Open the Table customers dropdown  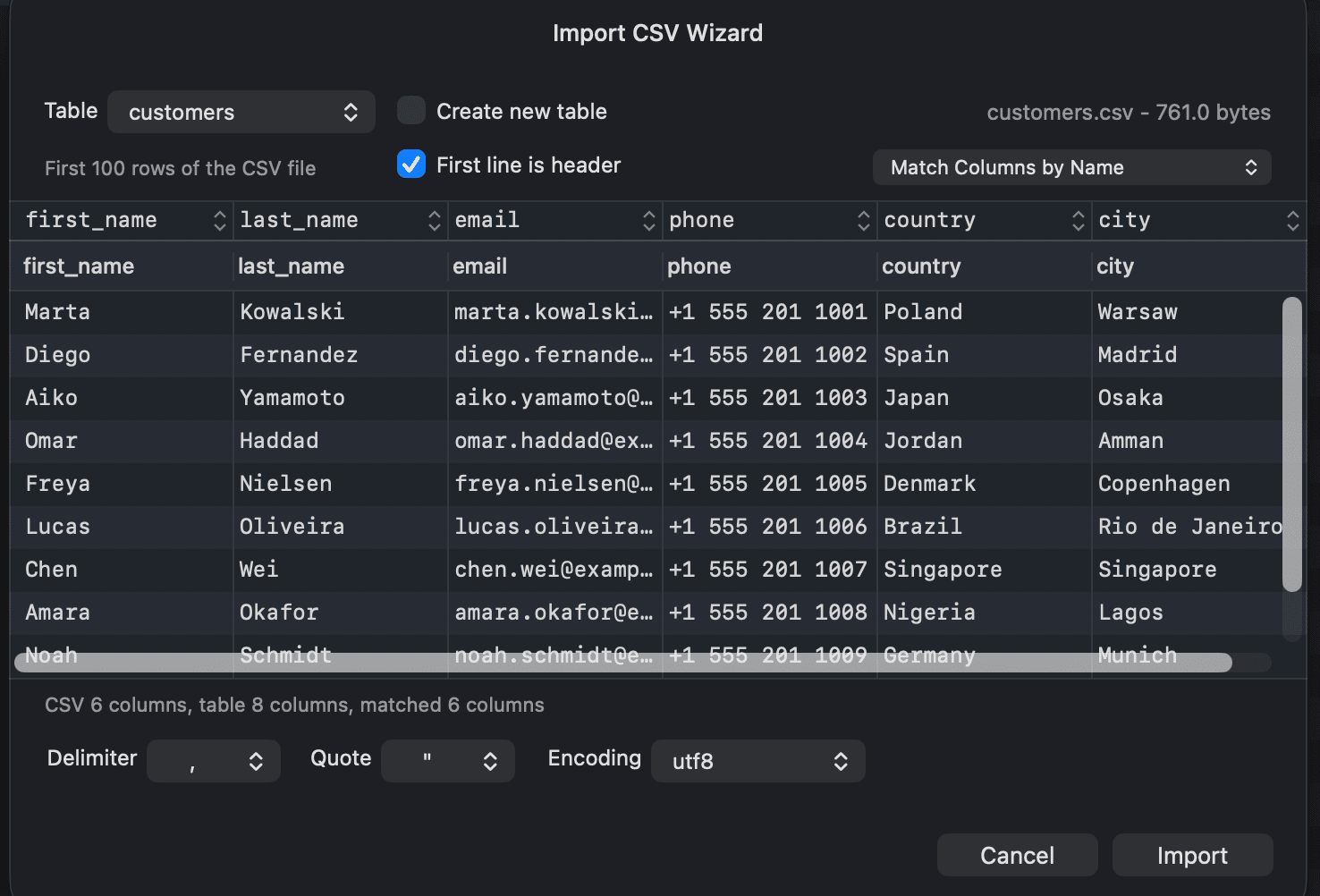click(241, 112)
